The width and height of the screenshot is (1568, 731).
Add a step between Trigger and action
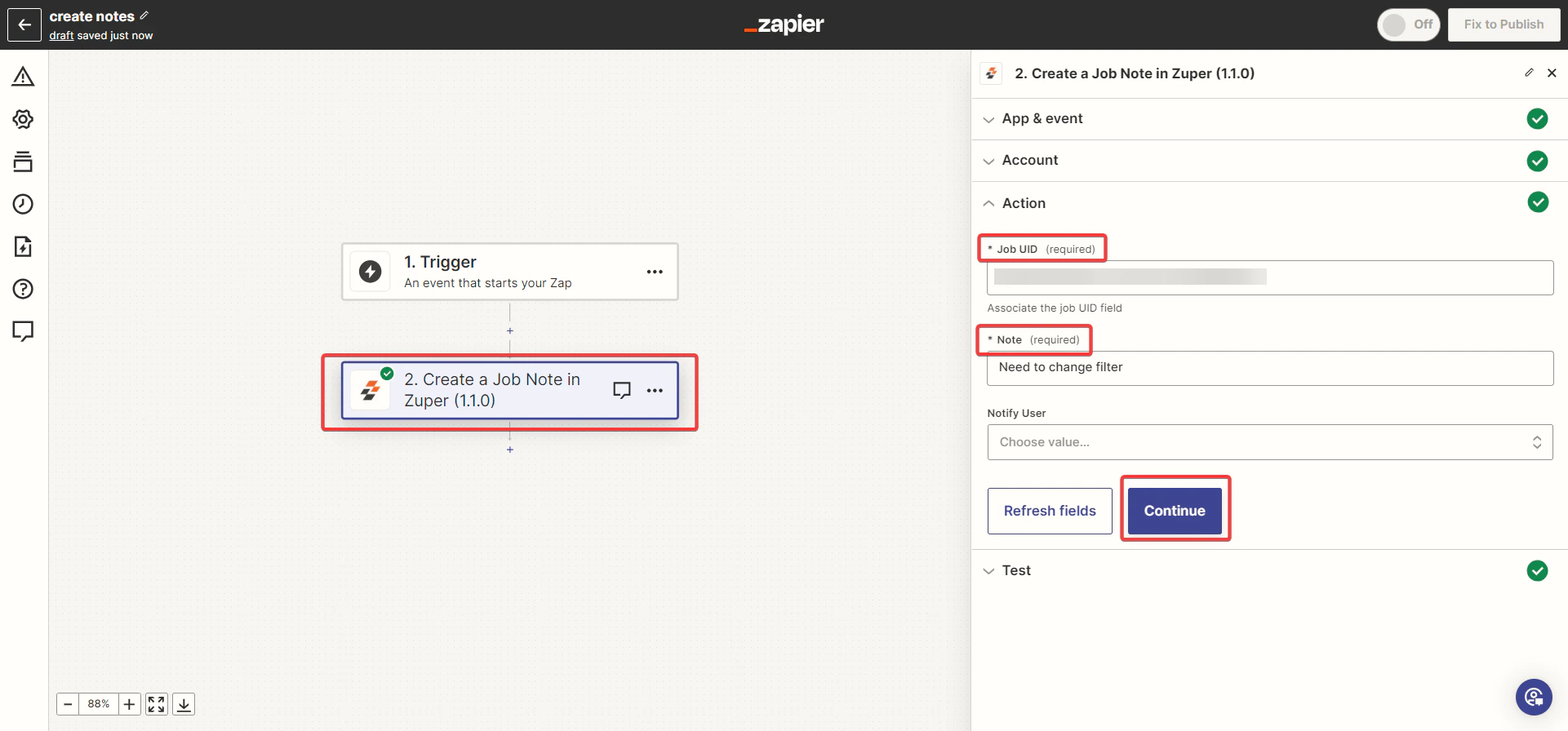coord(510,331)
